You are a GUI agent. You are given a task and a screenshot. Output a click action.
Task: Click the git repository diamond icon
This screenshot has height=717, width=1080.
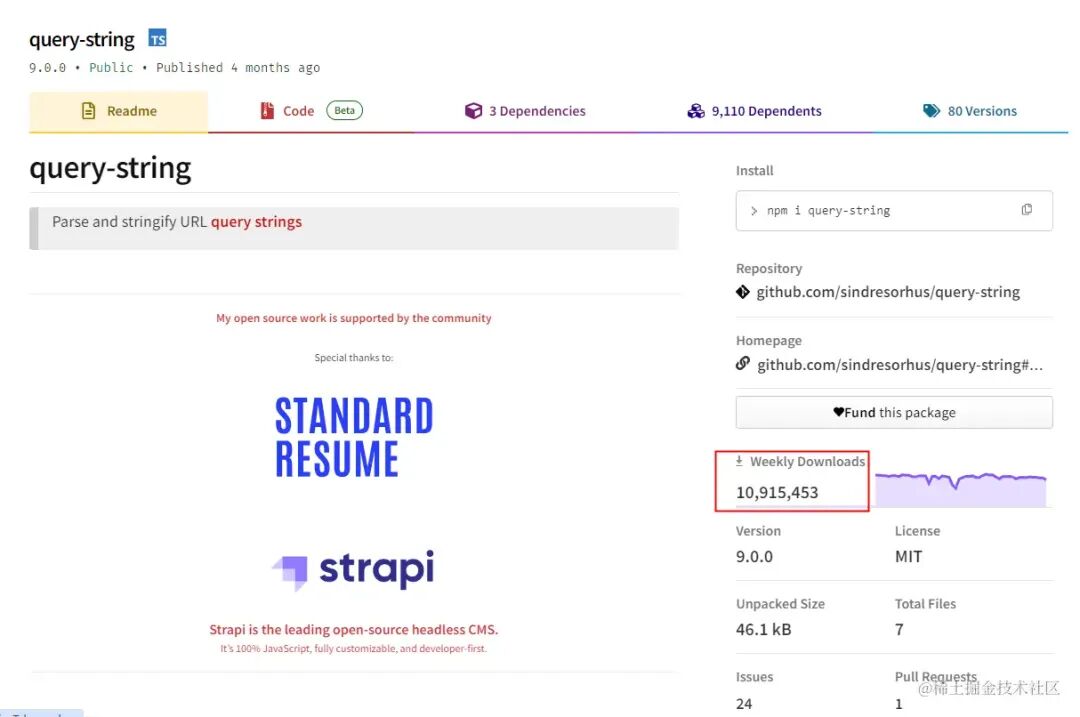[x=742, y=292]
